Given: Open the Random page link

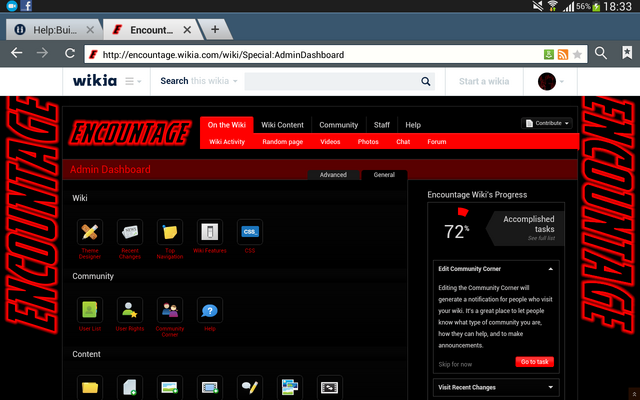Looking at the screenshot, I should (282, 142).
